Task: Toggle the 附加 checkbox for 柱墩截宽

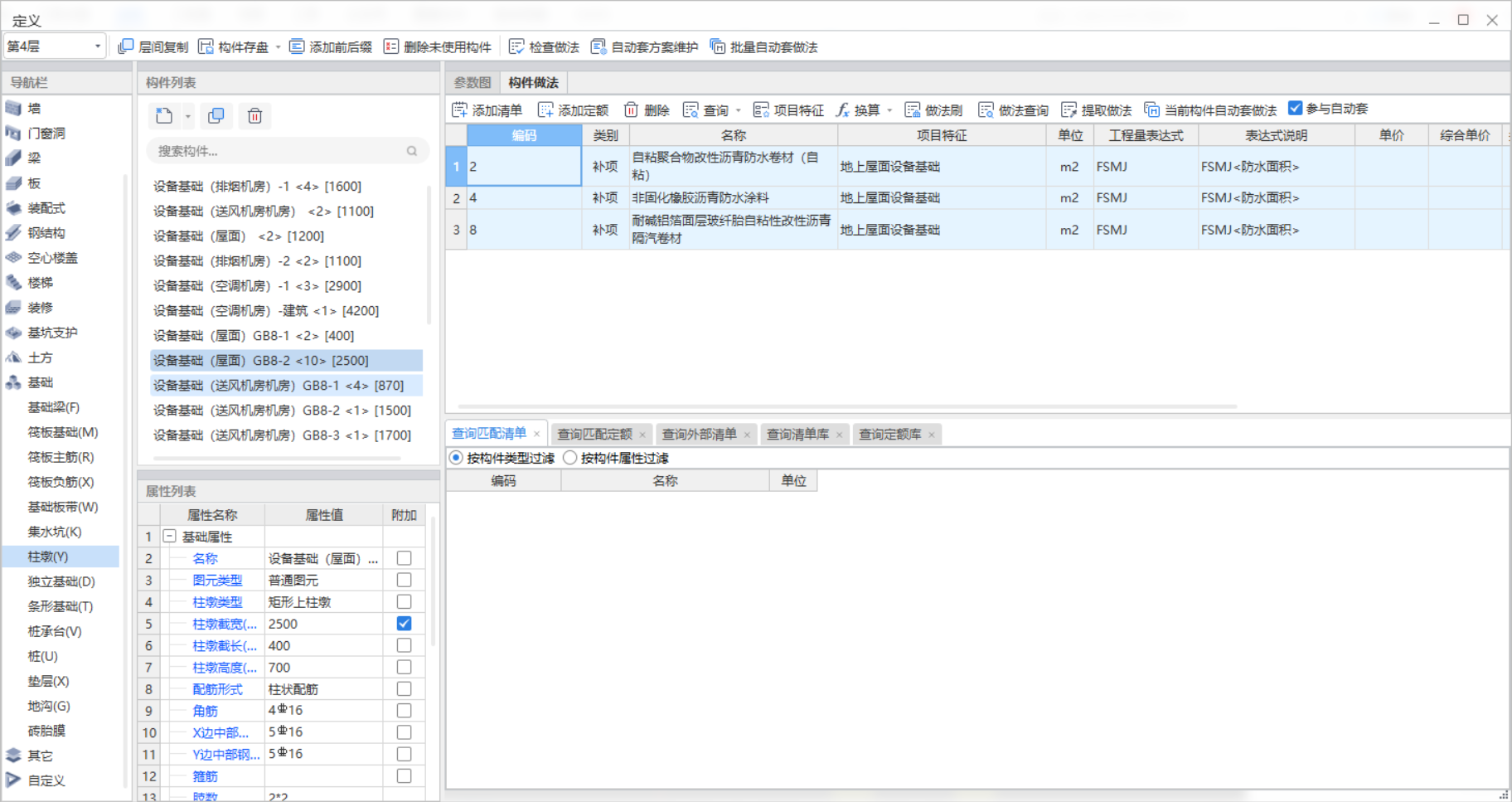Action: (x=404, y=623)
